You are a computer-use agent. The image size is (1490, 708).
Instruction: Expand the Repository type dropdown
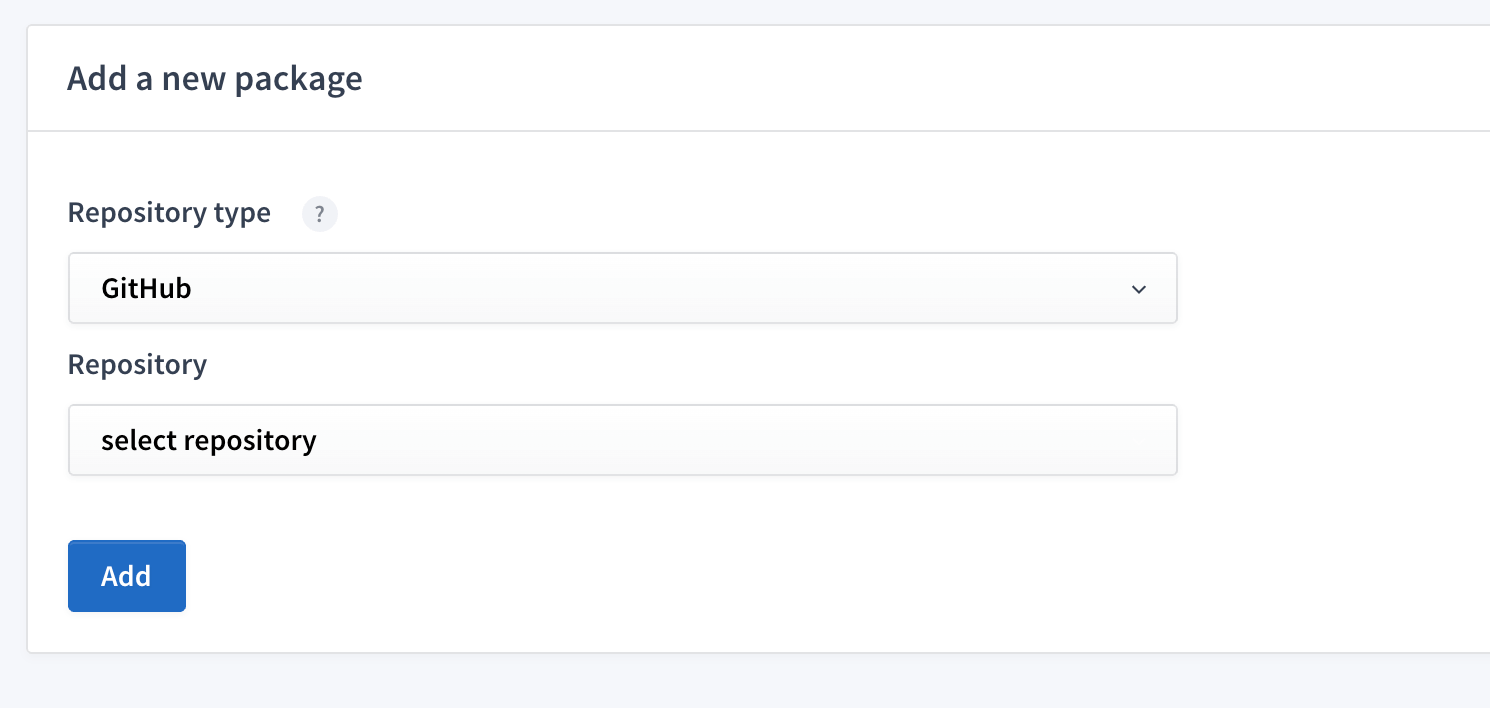coord(622,288)
